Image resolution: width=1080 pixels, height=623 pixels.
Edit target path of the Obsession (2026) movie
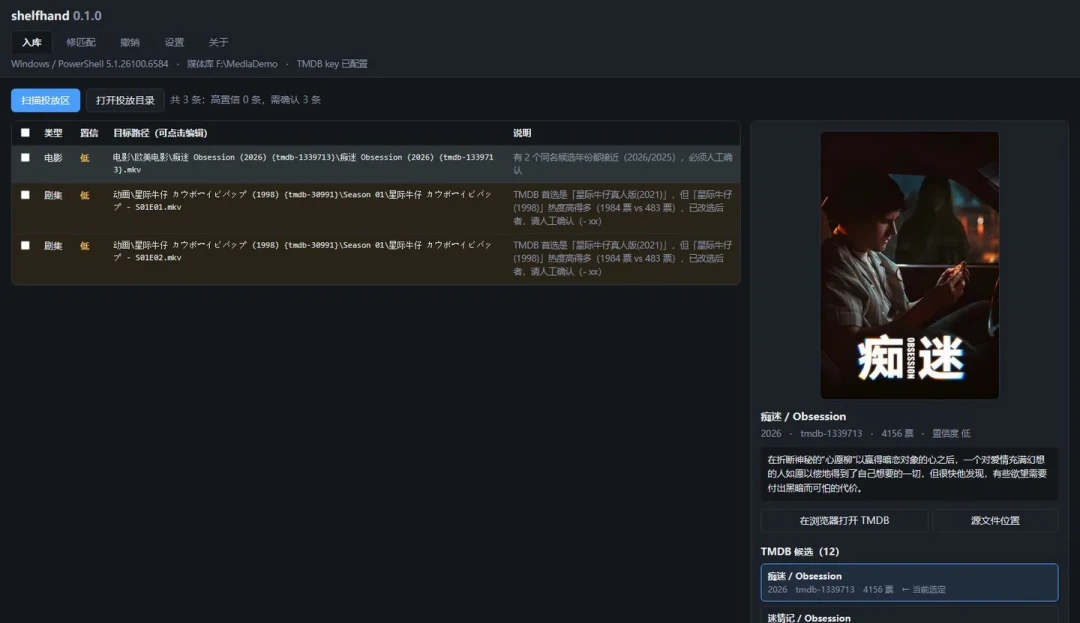(303, 163)
